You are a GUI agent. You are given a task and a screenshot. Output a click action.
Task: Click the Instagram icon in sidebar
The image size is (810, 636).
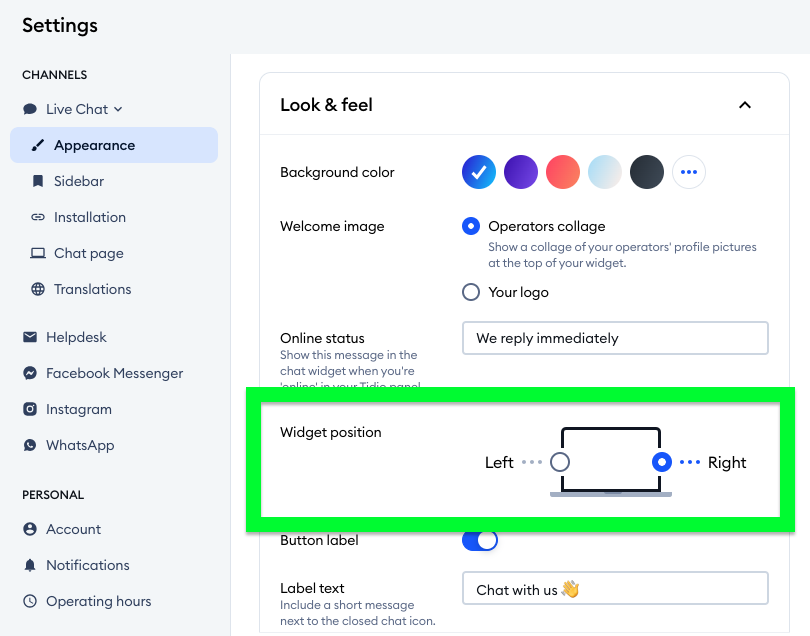(30, 409)
